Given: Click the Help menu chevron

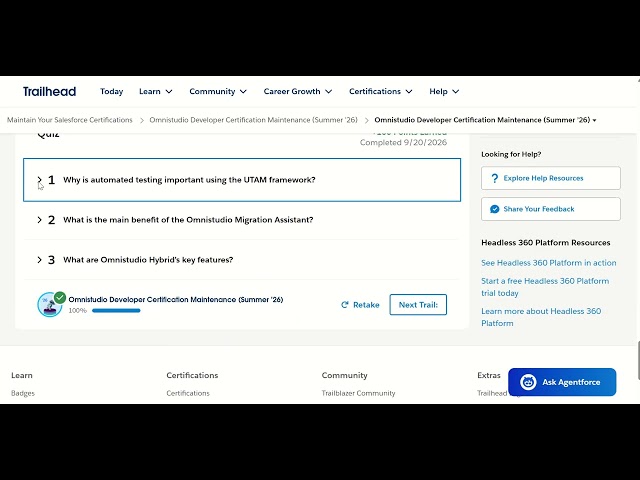Looking at the screenshot, I should (x=456, y=92).
